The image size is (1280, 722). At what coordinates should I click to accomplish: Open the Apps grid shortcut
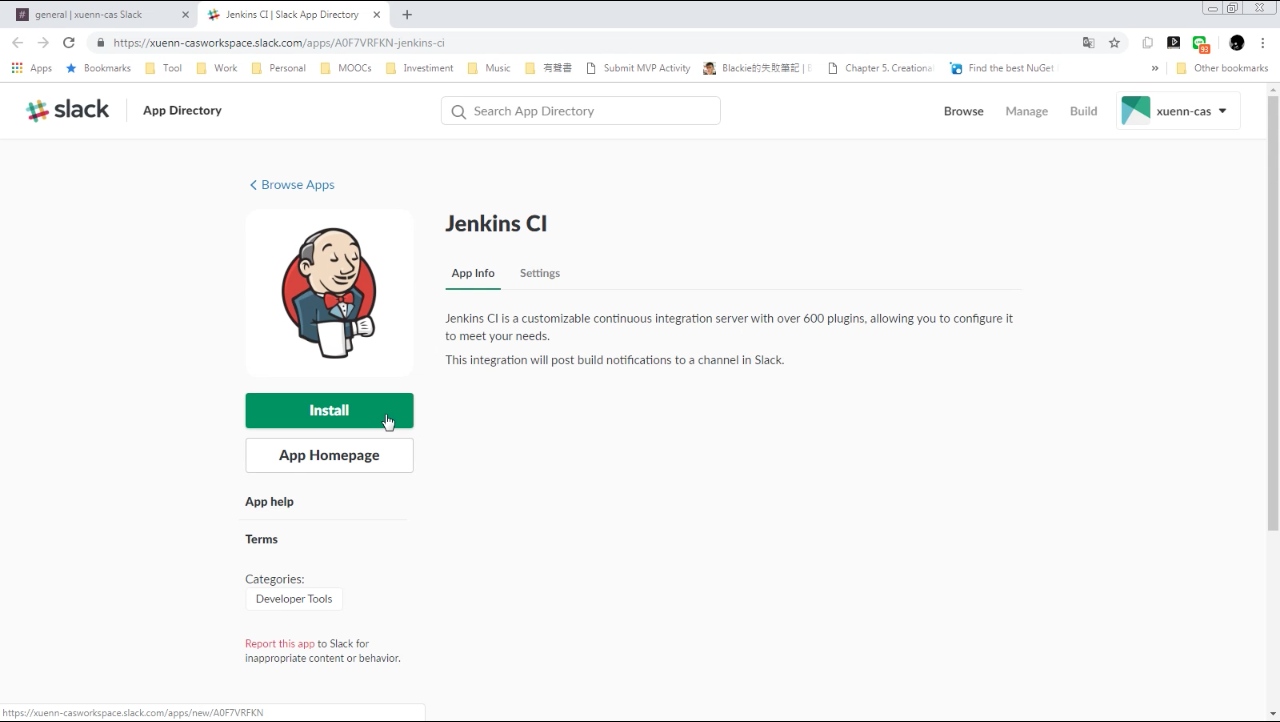pos(31,68)
